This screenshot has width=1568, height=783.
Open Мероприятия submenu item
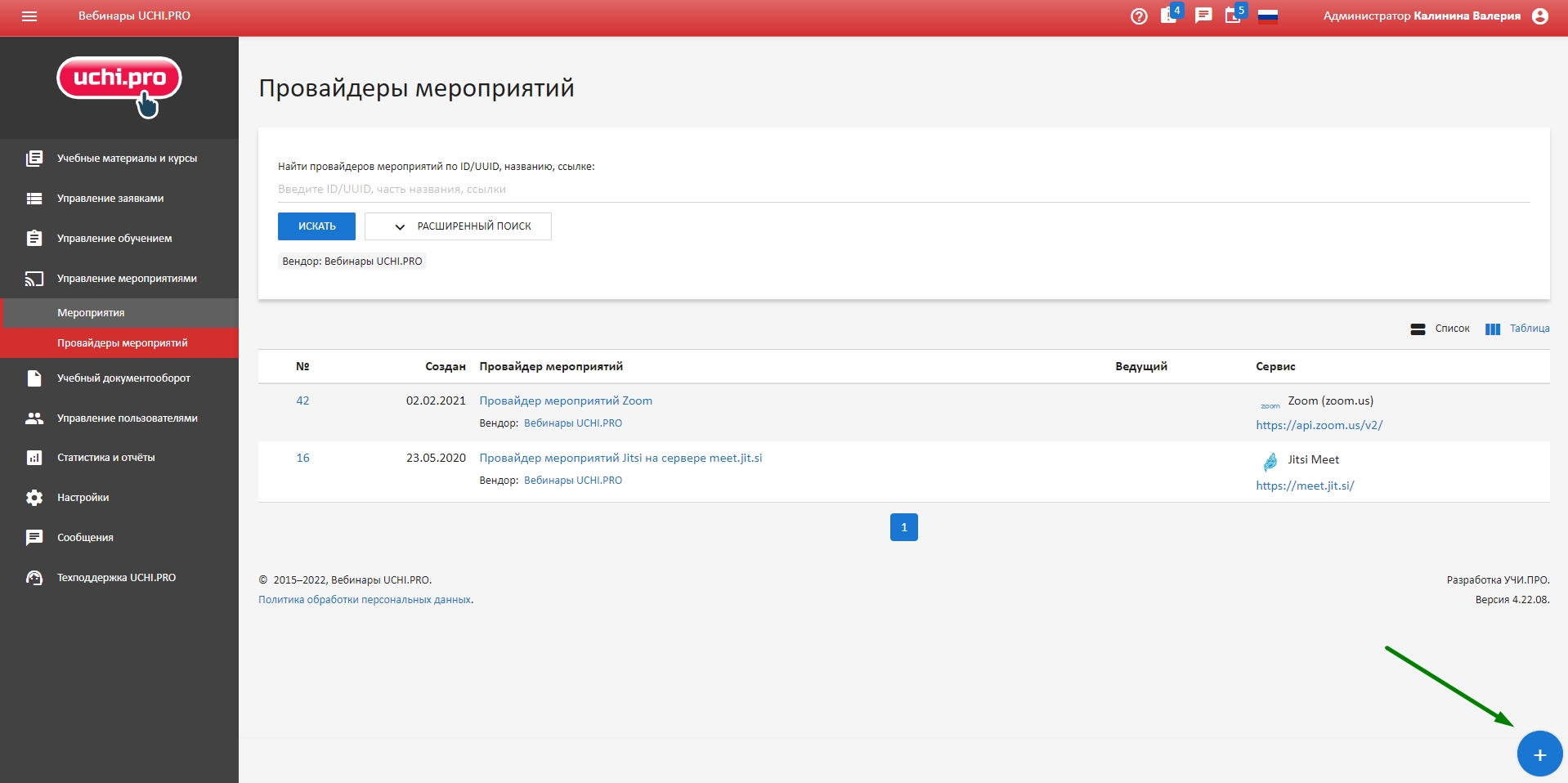pyautogui.click(x=119, y=313)
